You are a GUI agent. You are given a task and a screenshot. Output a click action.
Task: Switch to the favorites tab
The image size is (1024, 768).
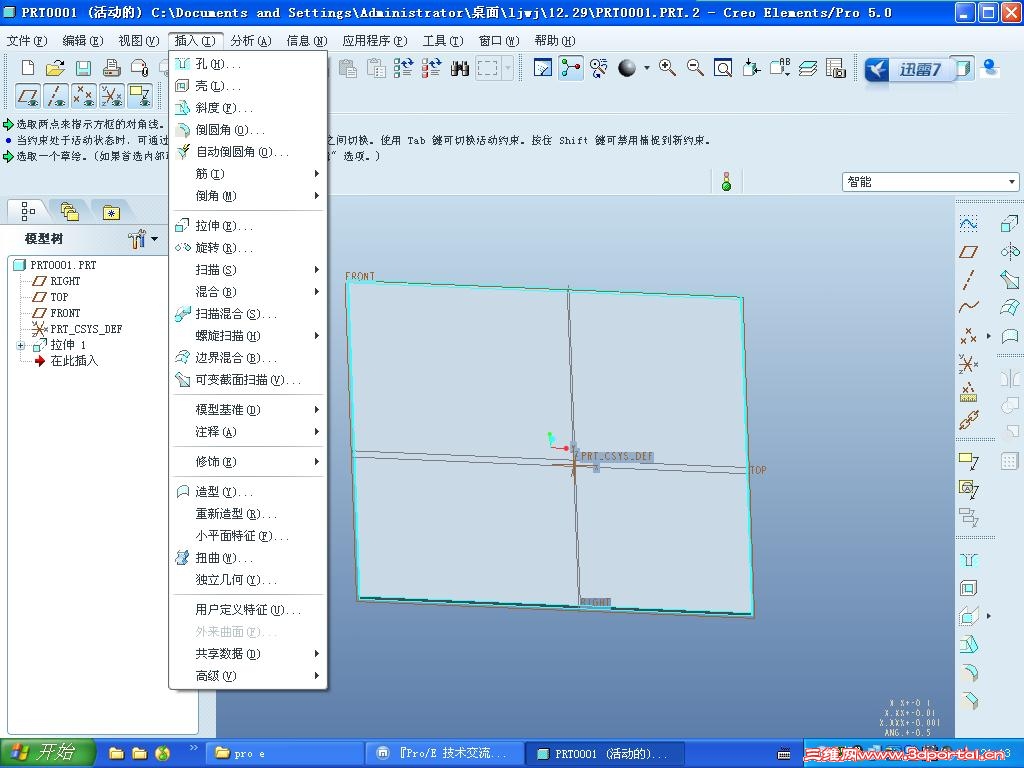111,212
